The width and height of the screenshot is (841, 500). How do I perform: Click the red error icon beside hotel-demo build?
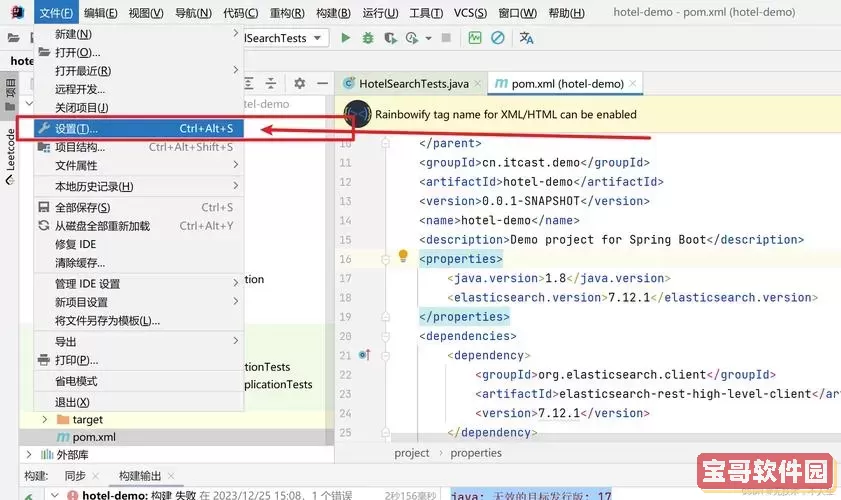point(72,495)
